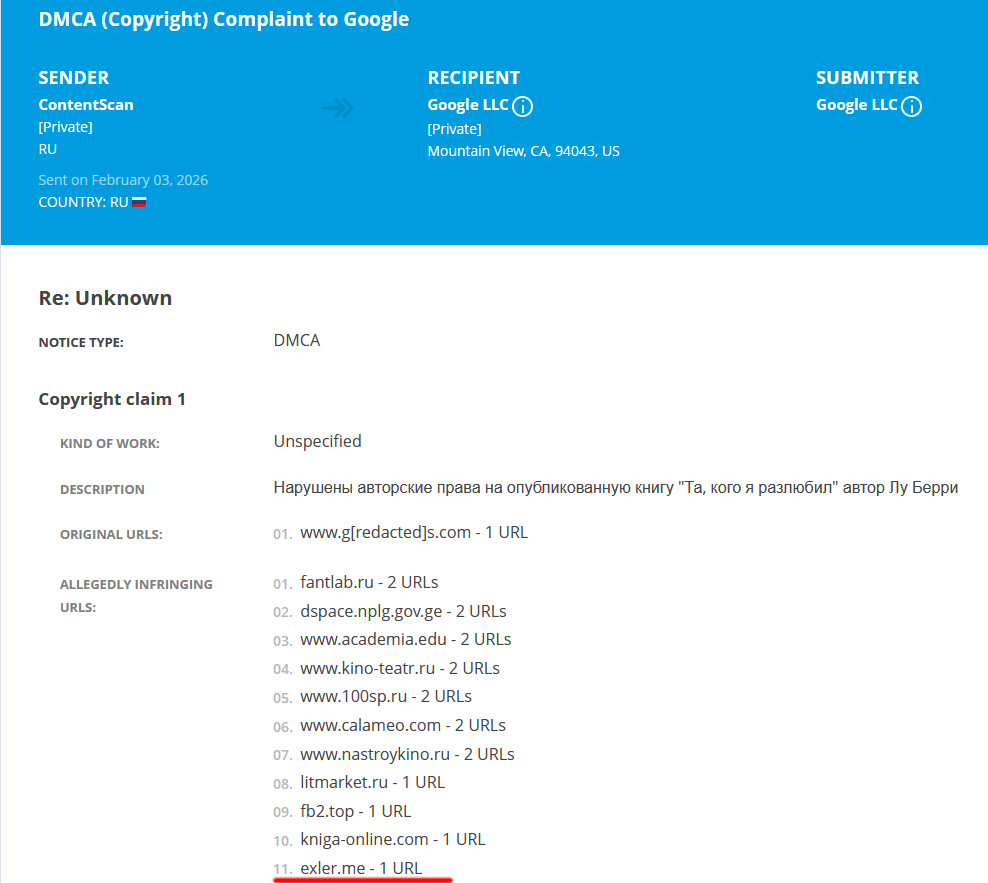Click the arrow between sender and recipient
This screenshot has width=988, height=883.
coord(337,108)
